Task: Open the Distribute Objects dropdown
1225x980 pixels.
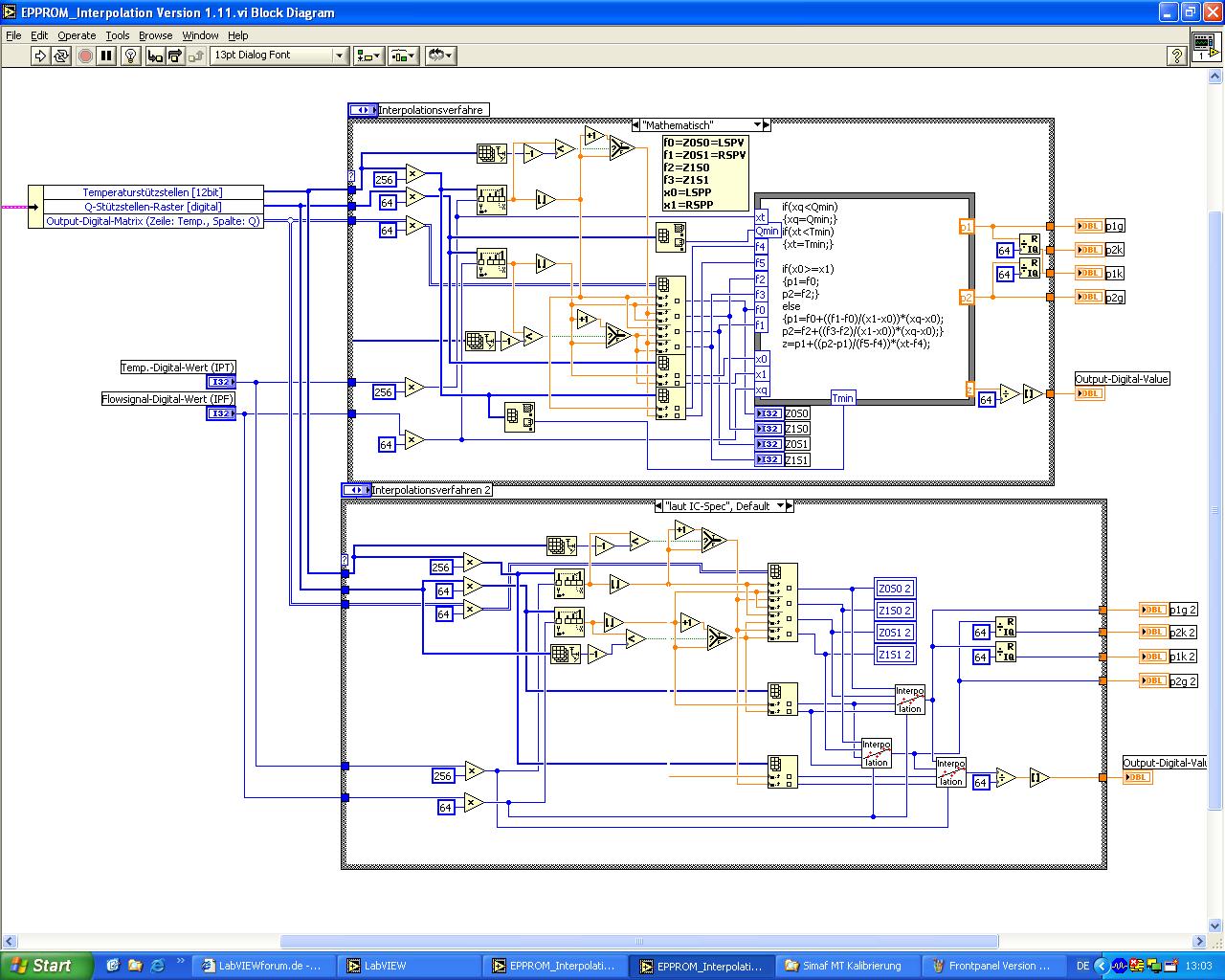Action: click(403, 56)
